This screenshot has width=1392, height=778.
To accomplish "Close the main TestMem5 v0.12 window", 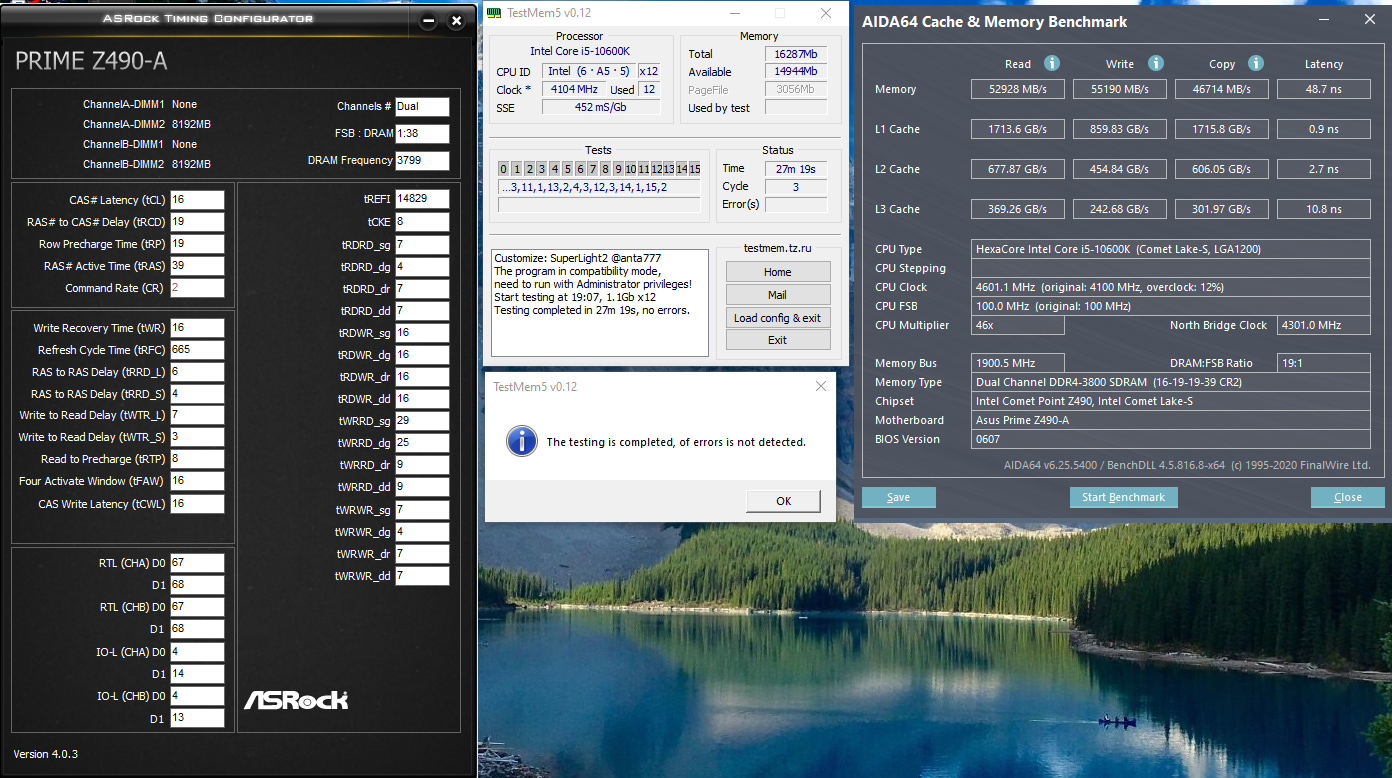I will click(x=826, y=13).
